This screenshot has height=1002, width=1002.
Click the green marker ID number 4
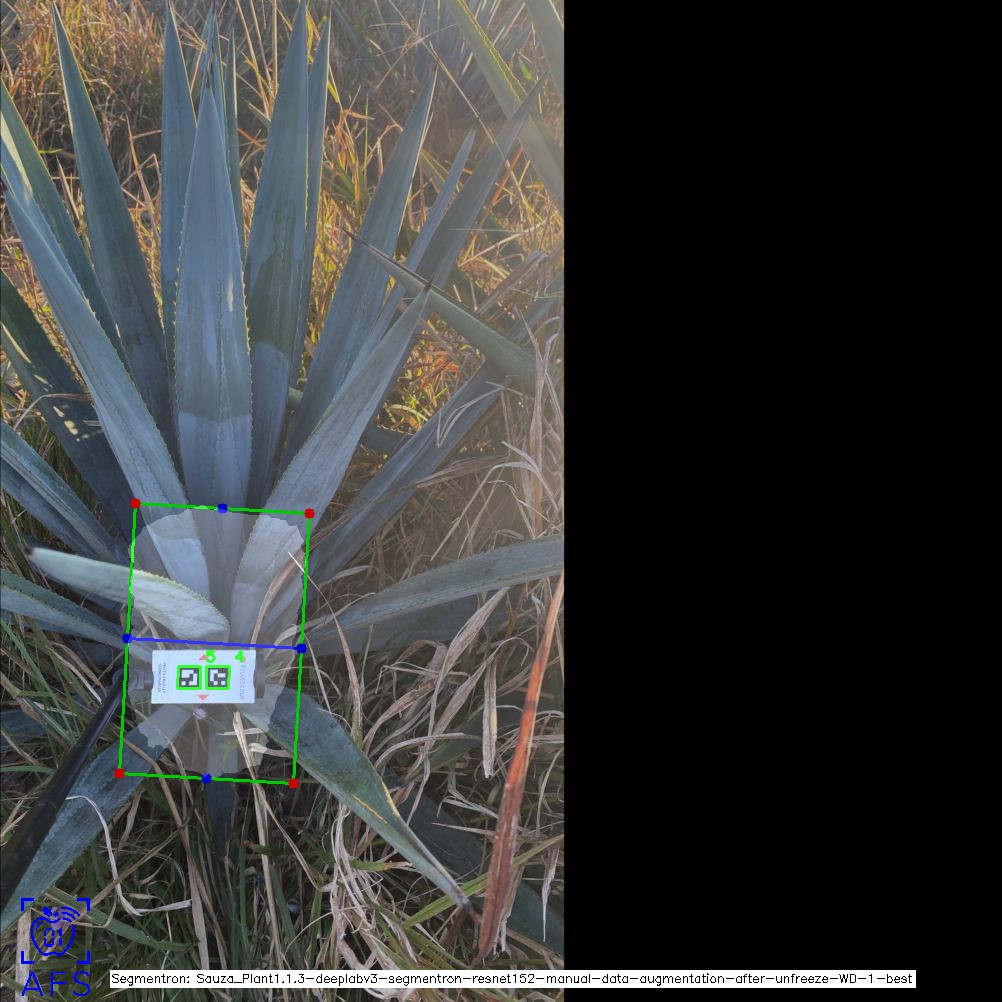(240, 656)
